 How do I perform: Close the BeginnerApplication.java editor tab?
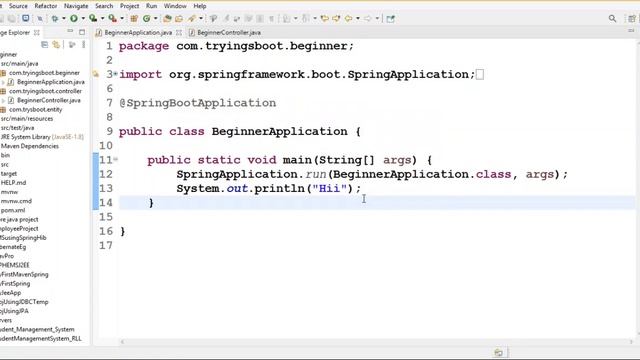179,32
